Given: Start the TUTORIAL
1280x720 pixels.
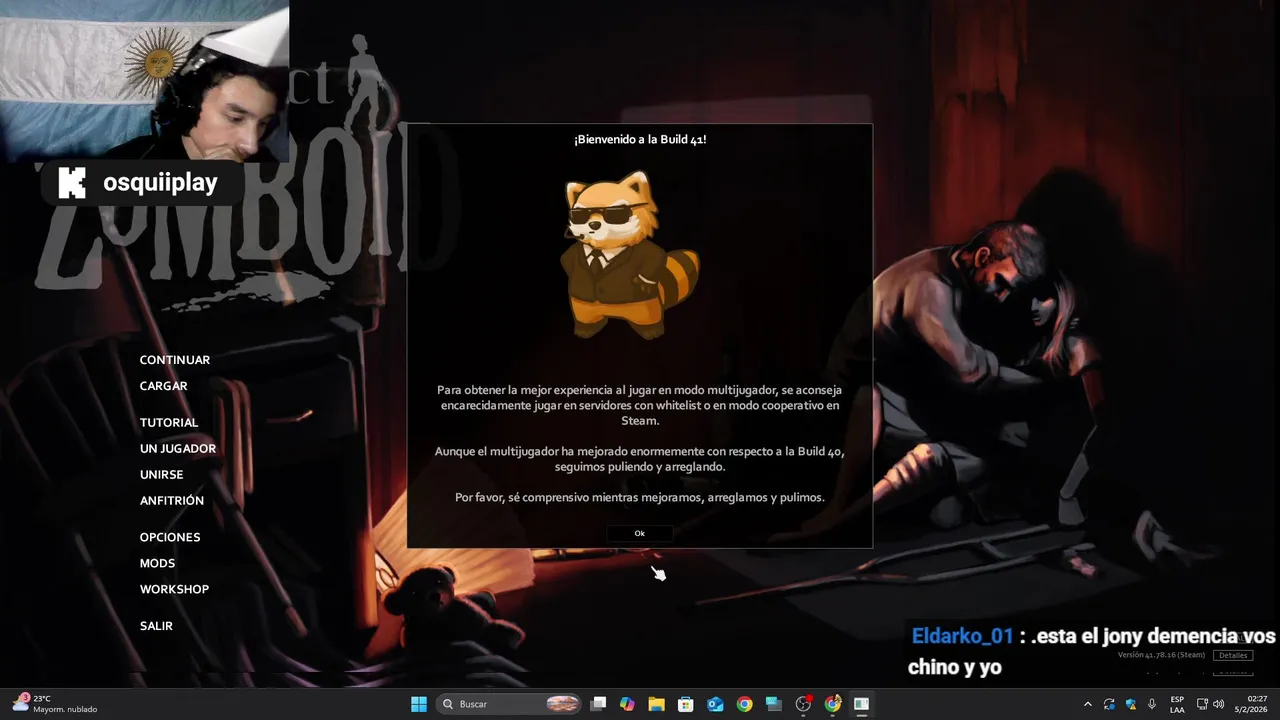Looking at the screenshot, I should coord(169,423).
